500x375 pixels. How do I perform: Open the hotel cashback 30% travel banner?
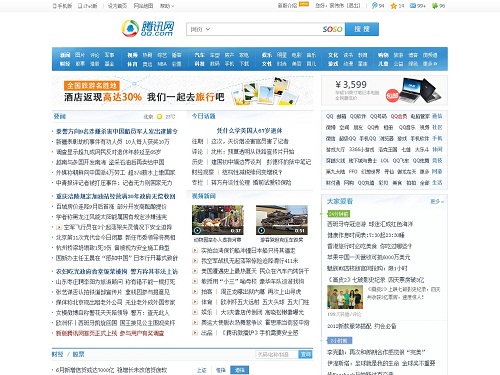pyautogui.click(x=182, y=90)
